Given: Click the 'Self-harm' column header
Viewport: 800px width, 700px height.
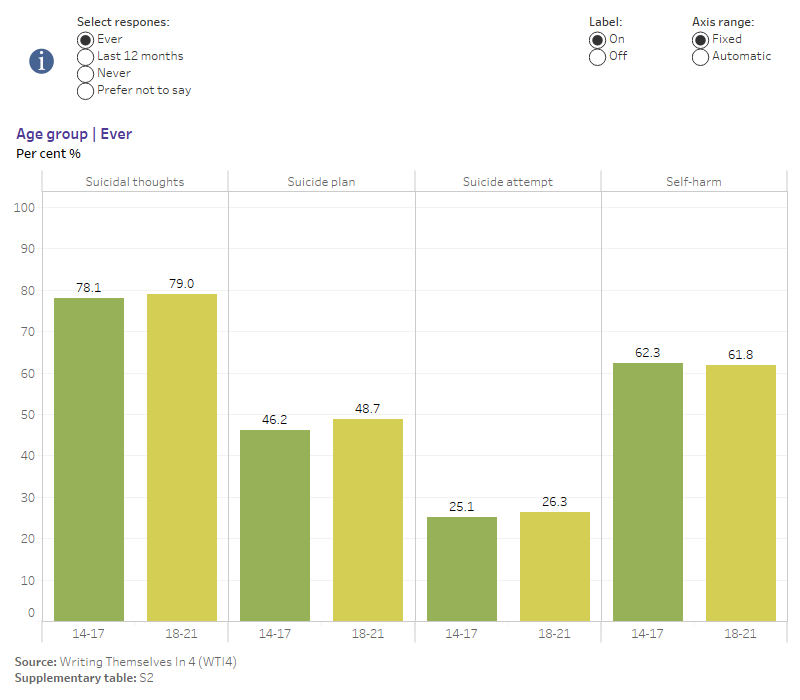Looking at the screenshot, I should (694, 182).
